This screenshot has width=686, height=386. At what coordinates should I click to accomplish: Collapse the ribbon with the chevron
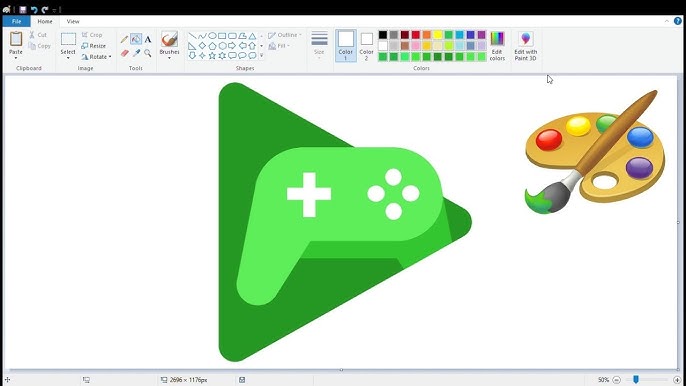[x=666, y=21]
